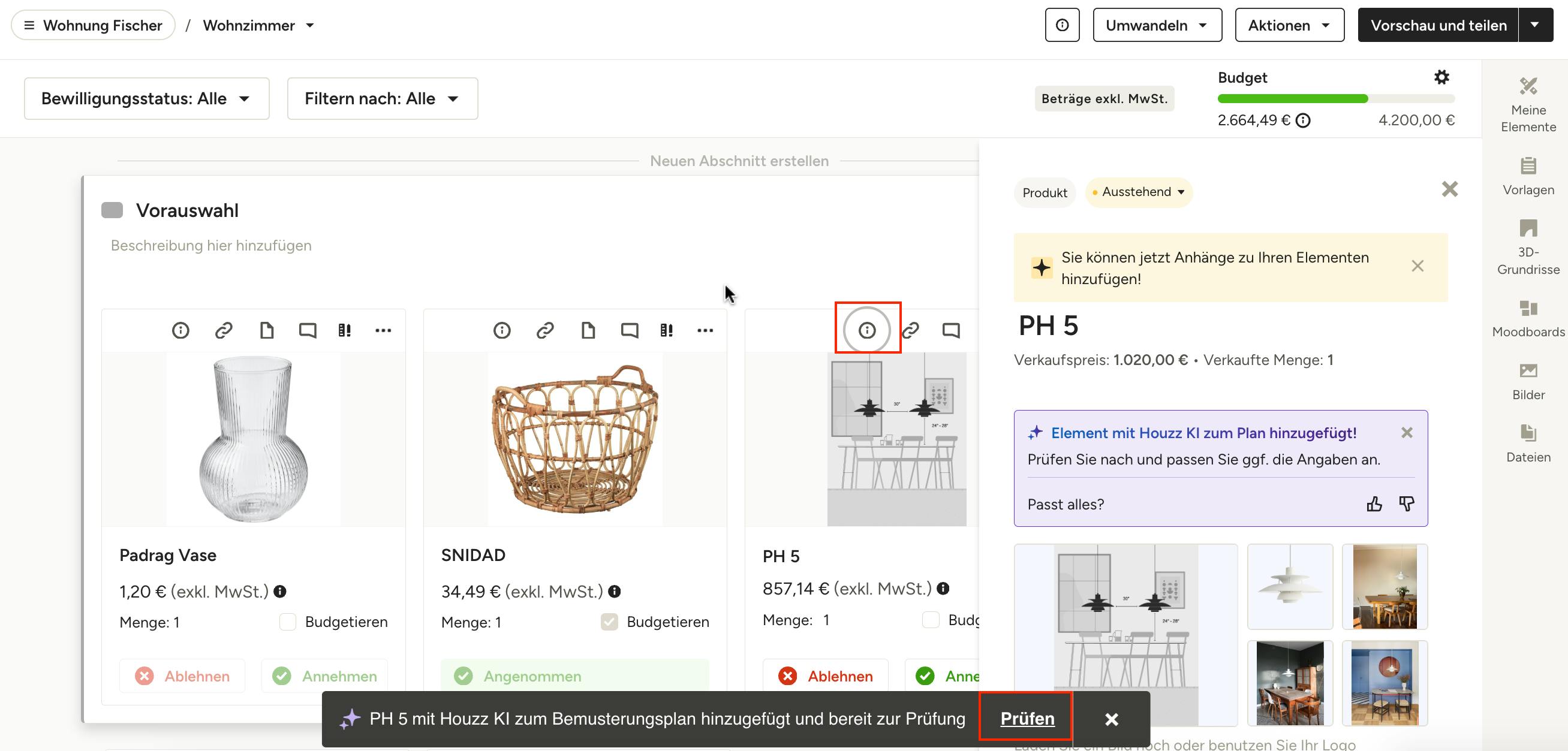Open comment icon on Padrag Vase card

pyautogui.click(x=308, y=330)
